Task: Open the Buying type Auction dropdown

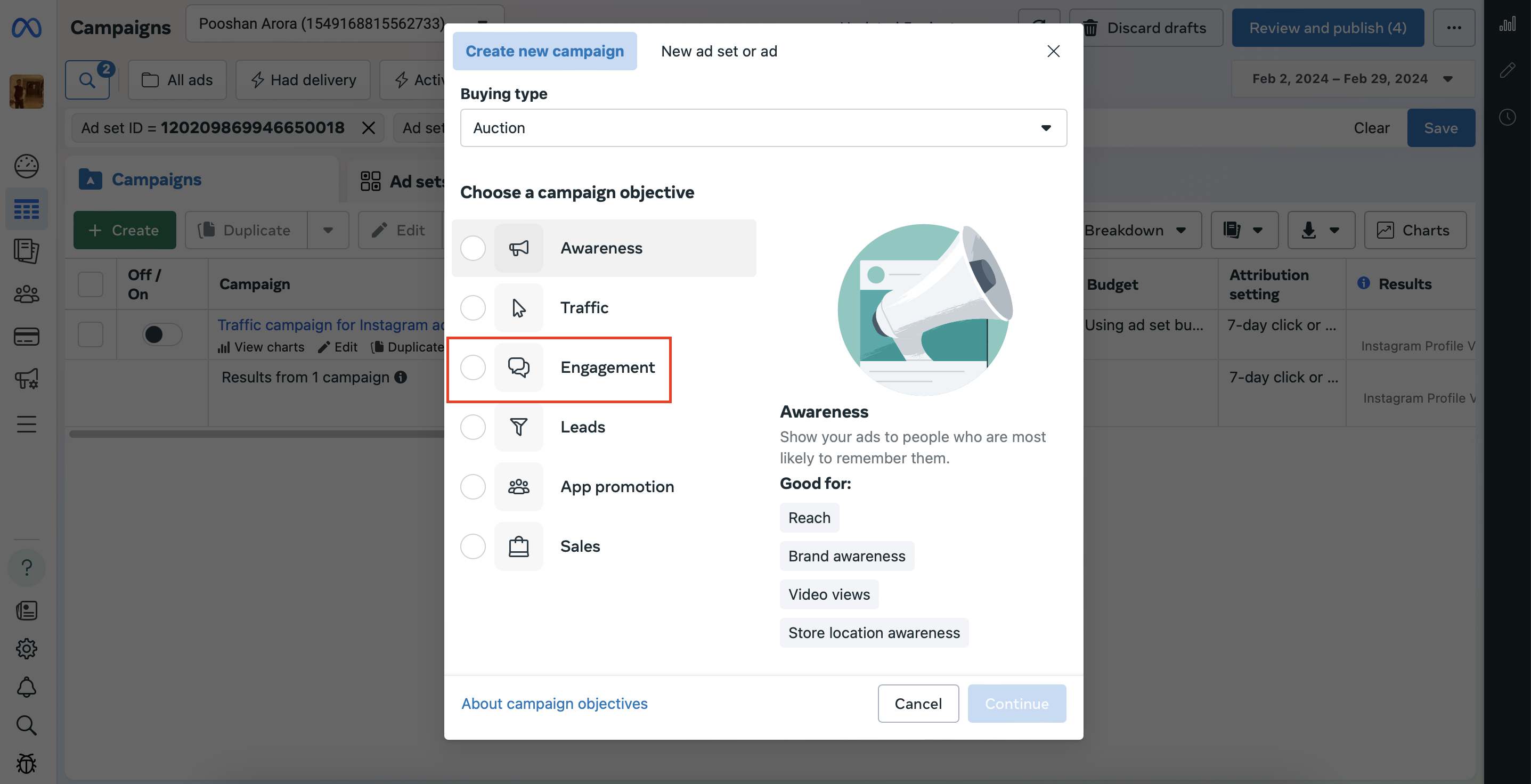Action: point(763,128)
